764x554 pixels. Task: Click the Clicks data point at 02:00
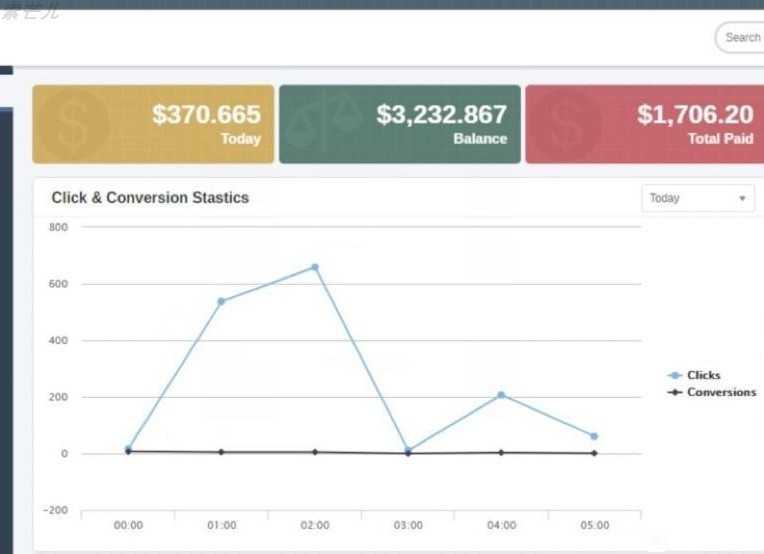pos(315,267)
